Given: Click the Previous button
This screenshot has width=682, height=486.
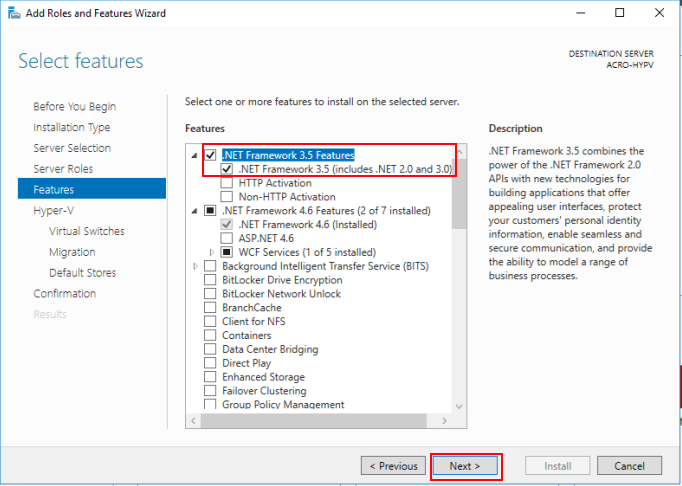Looking at the screenshot, I should [393, 466].
